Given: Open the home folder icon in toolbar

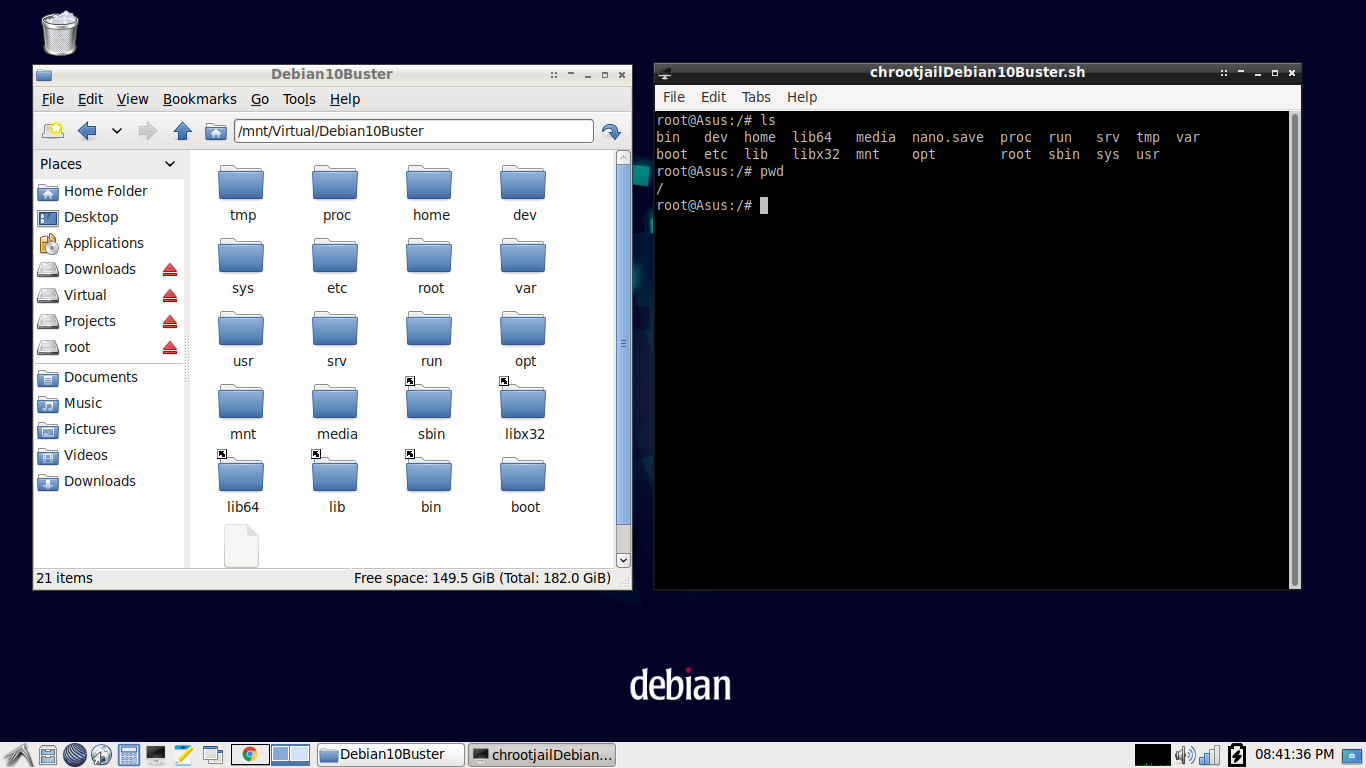Looking at the screenshot, I should click(216, 130).
